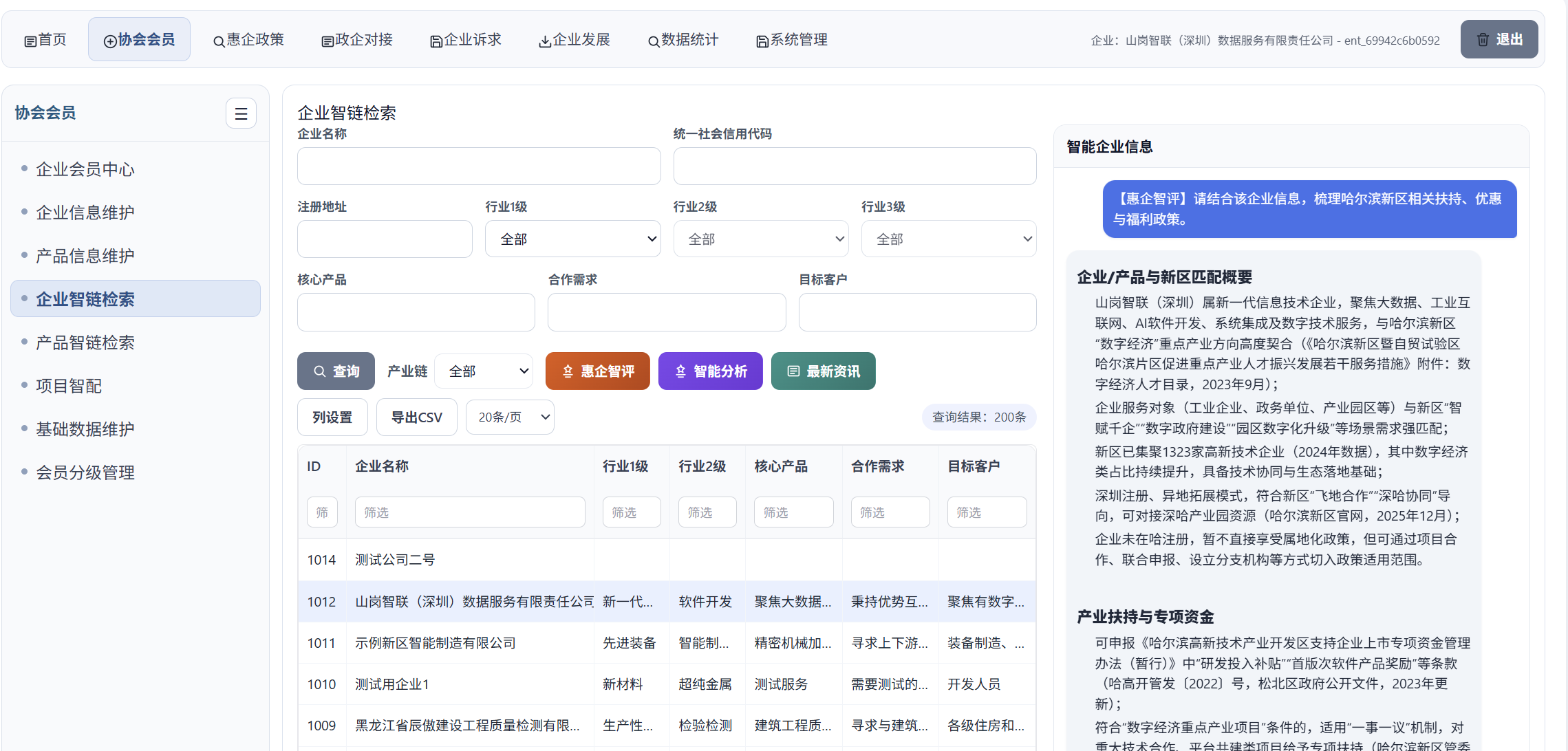Toggle sidebar with the hamburger icon
1568x751 pixels.
241,113
